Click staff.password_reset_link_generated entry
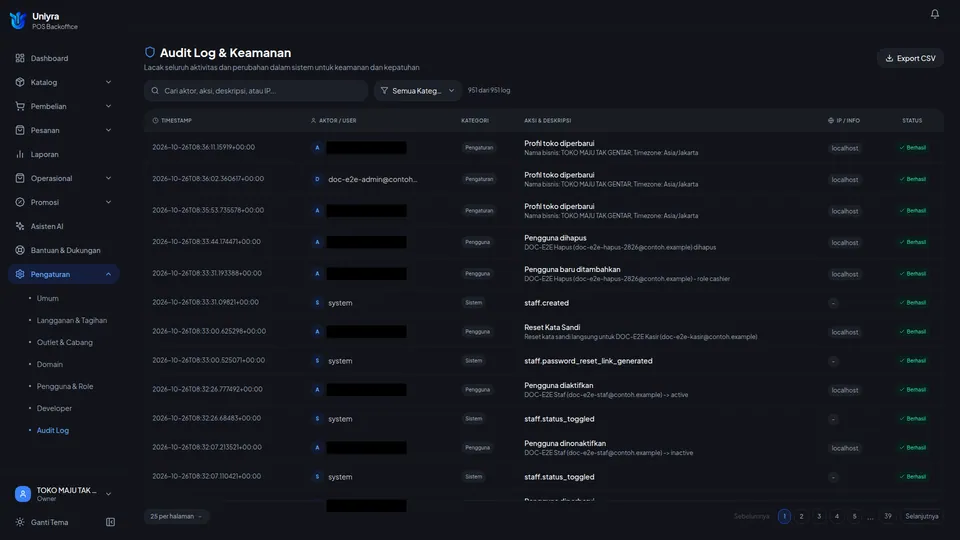This screenshot has width=960, height=540. pyautogui.click(x=588, y=361)
